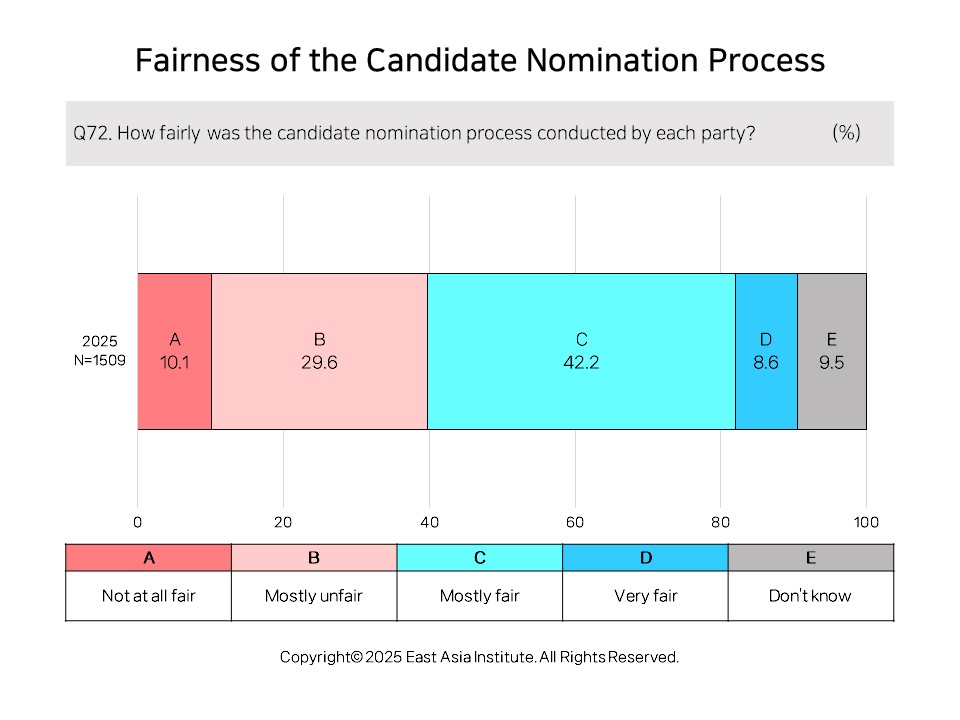Click the East Asia Institute copyright text
The width and height of the screenshot is (960, 720).
tap(479, 658)
